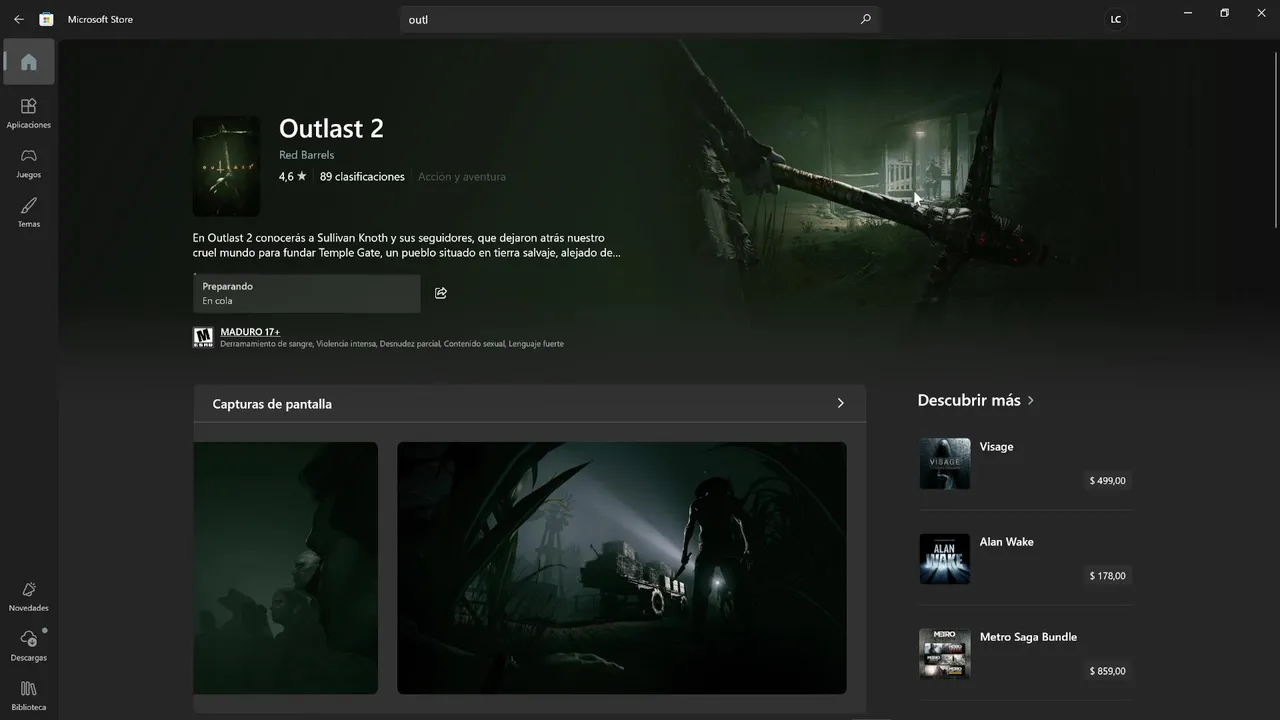The height and width of the screenshot is (720, 1280).
Task: Restore down the Microsoft Store window
Action: tap(1224, 13)
